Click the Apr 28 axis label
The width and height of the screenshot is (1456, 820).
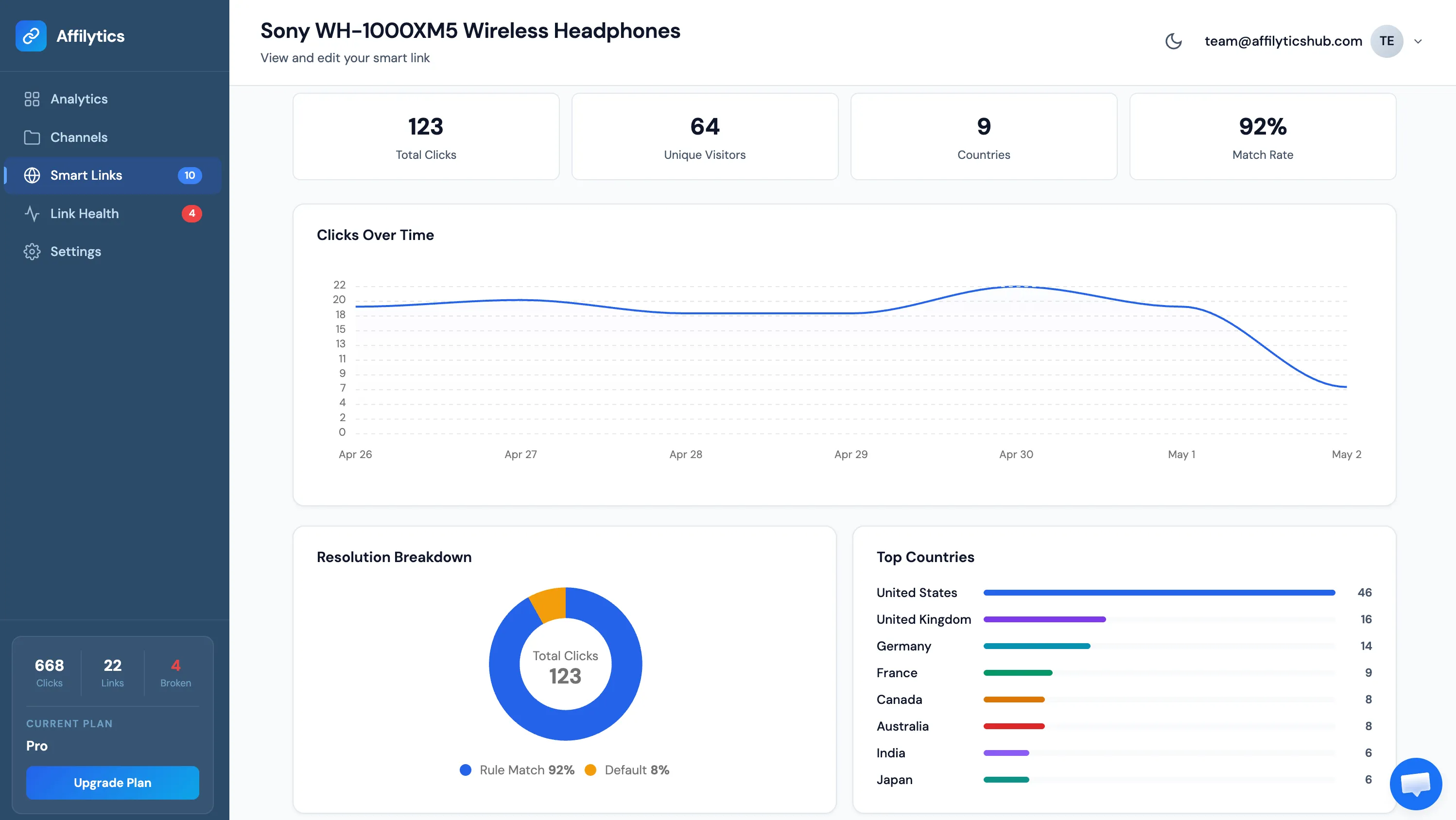click(686, 454)
